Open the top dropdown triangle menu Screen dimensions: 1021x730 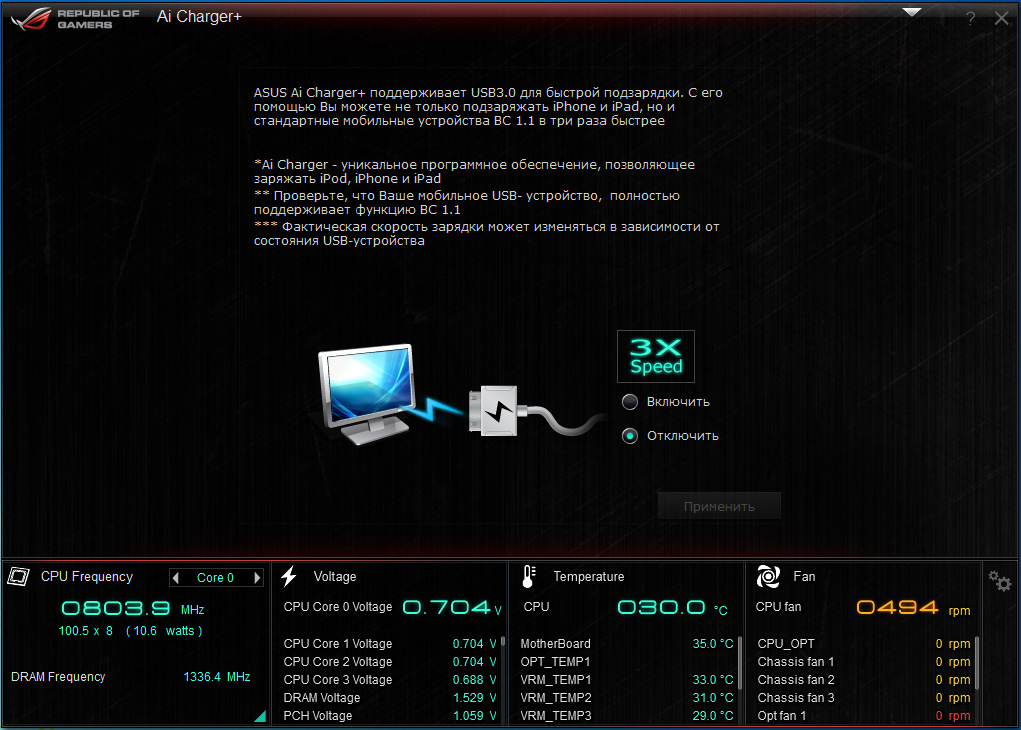point(912,12)
